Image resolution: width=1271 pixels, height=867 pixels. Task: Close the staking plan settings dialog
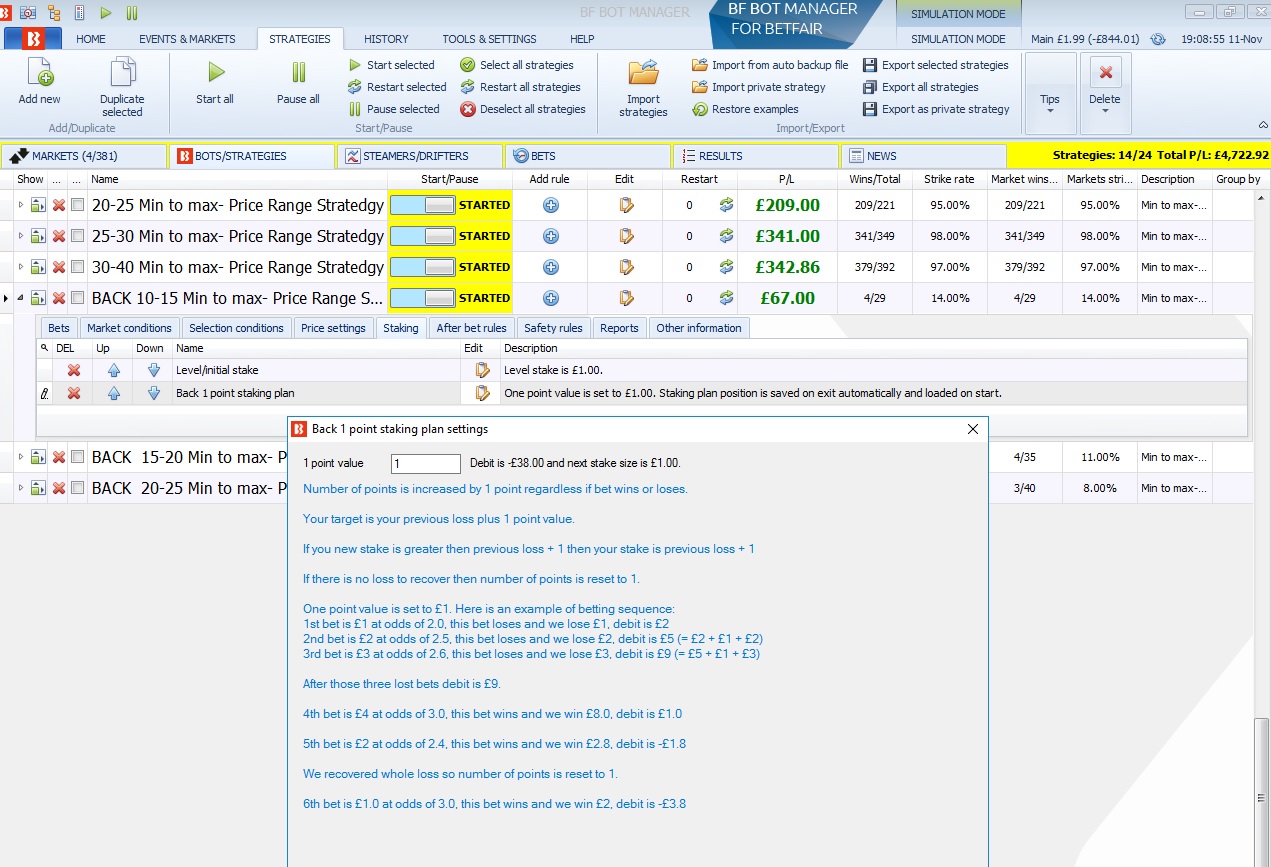point(973,429)
